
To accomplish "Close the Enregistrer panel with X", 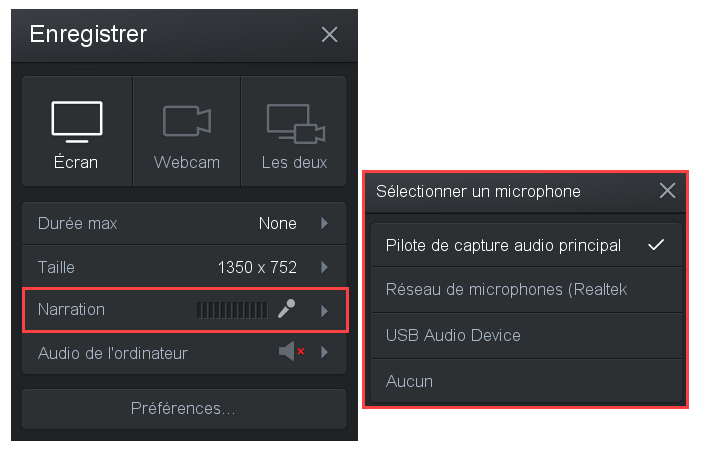I will coord(329,34).
